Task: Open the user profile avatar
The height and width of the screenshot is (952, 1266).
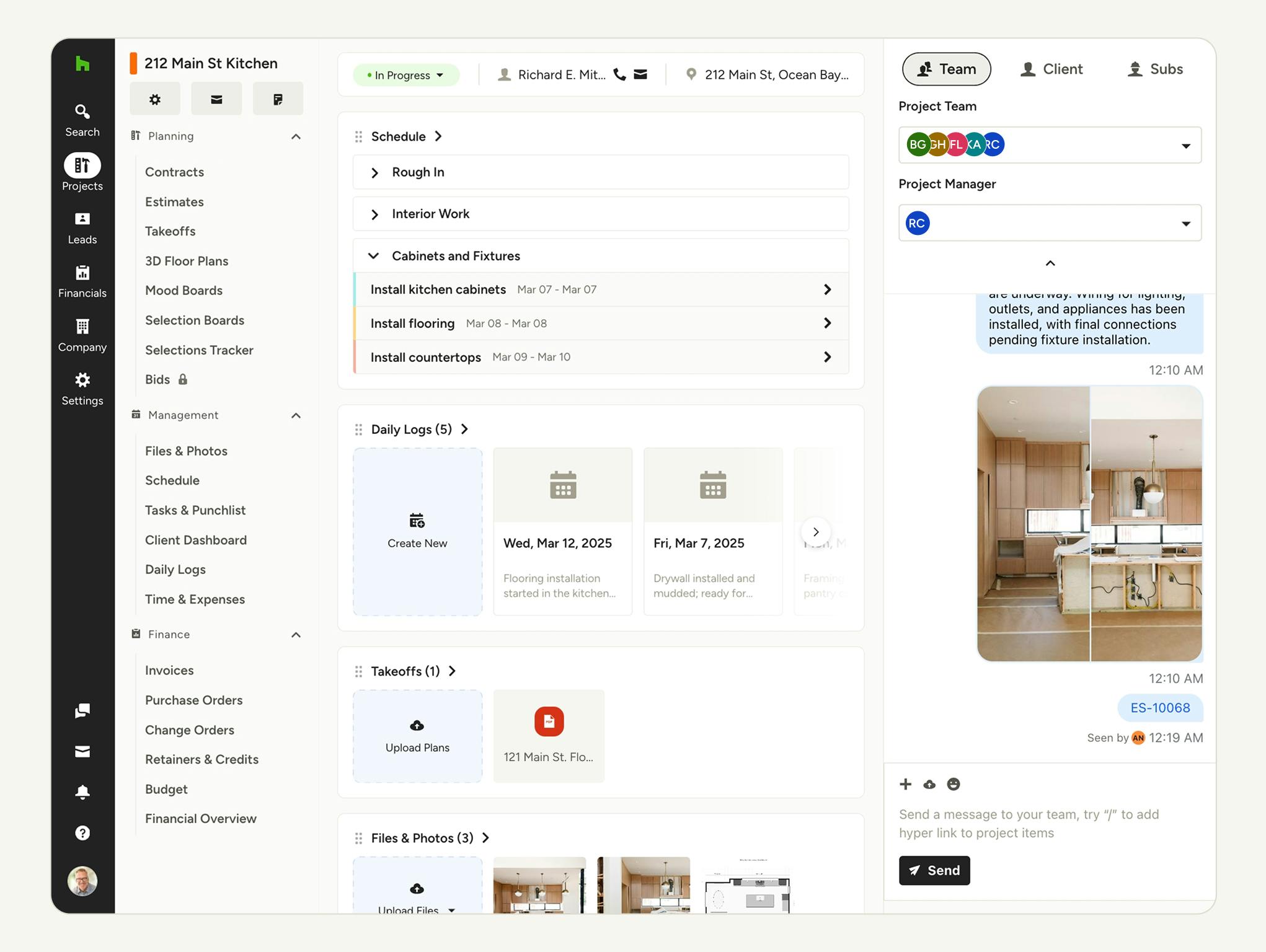Action: click(82, 881)
